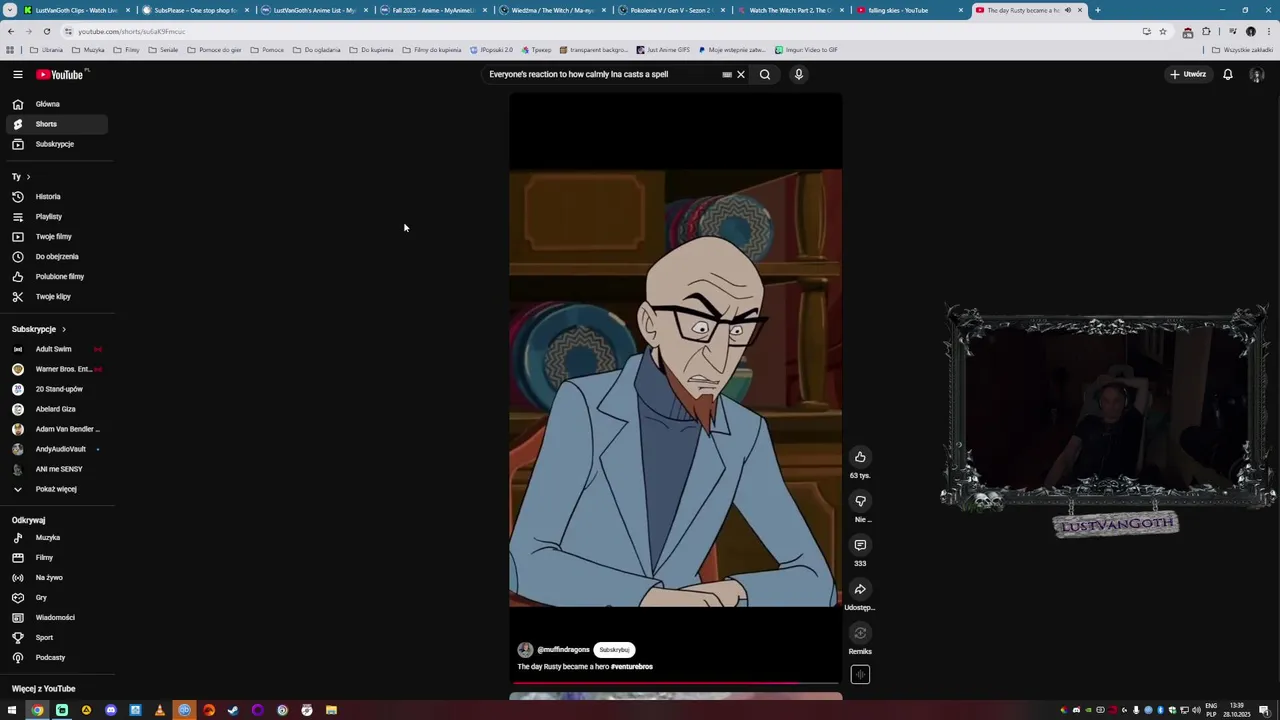Open the AndyAudioVault channel
Viewport: 1280px width, 720px height.
(56, 449)
